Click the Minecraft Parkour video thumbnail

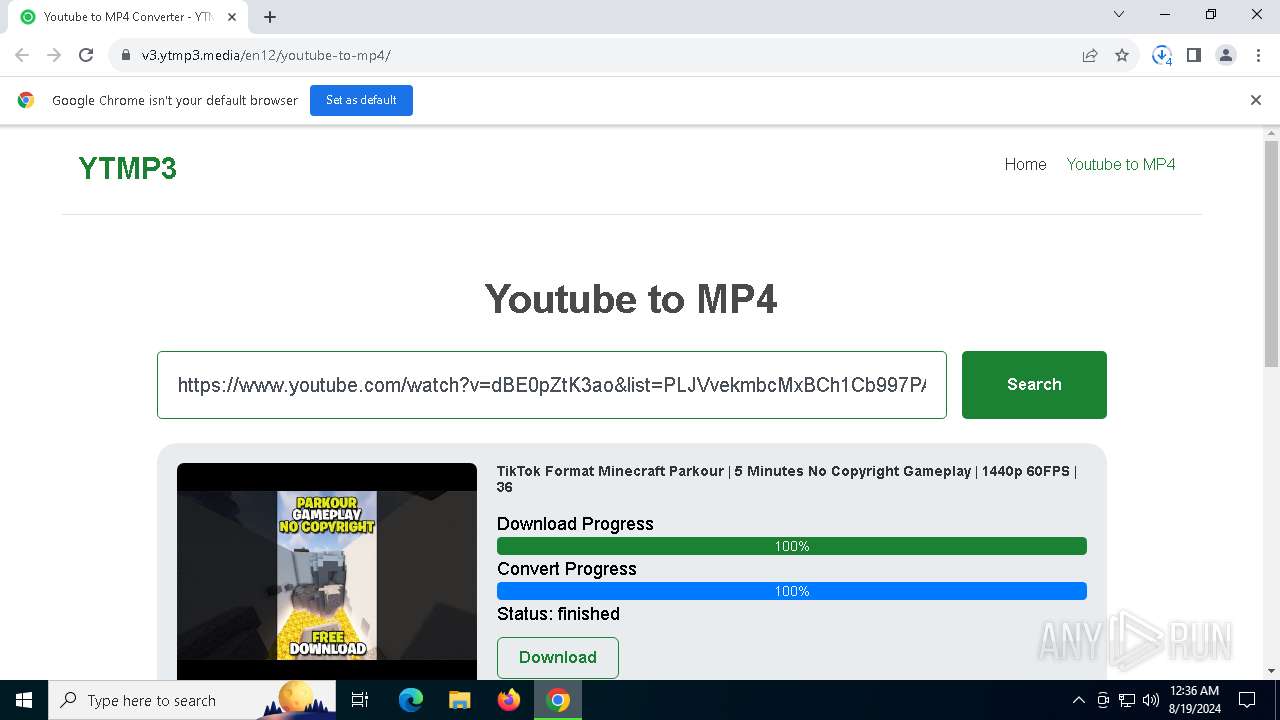pyautogui.click(x=327, y=572)
